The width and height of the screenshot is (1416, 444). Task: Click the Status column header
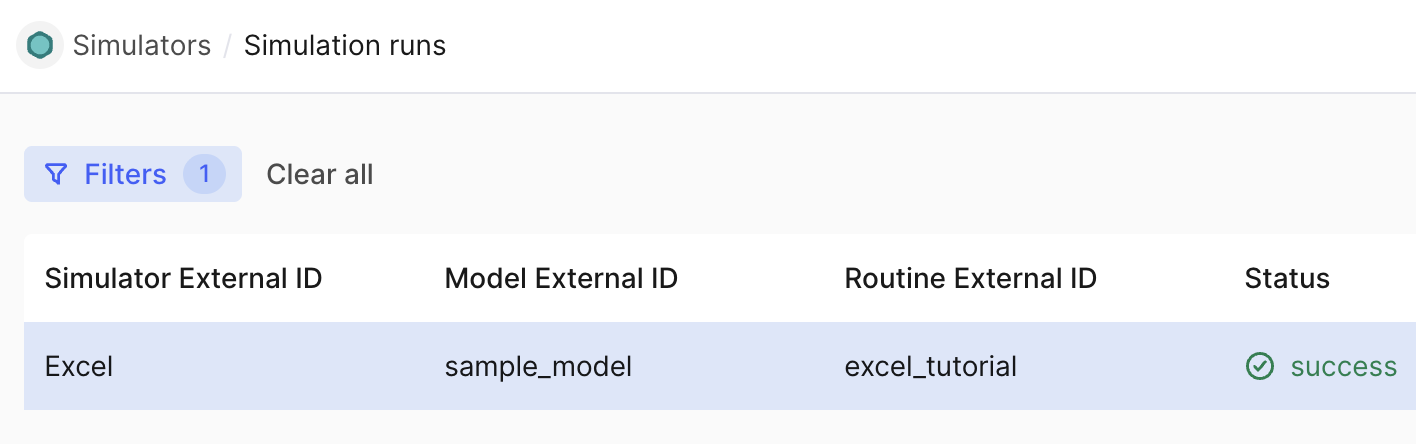(1286, 279)
